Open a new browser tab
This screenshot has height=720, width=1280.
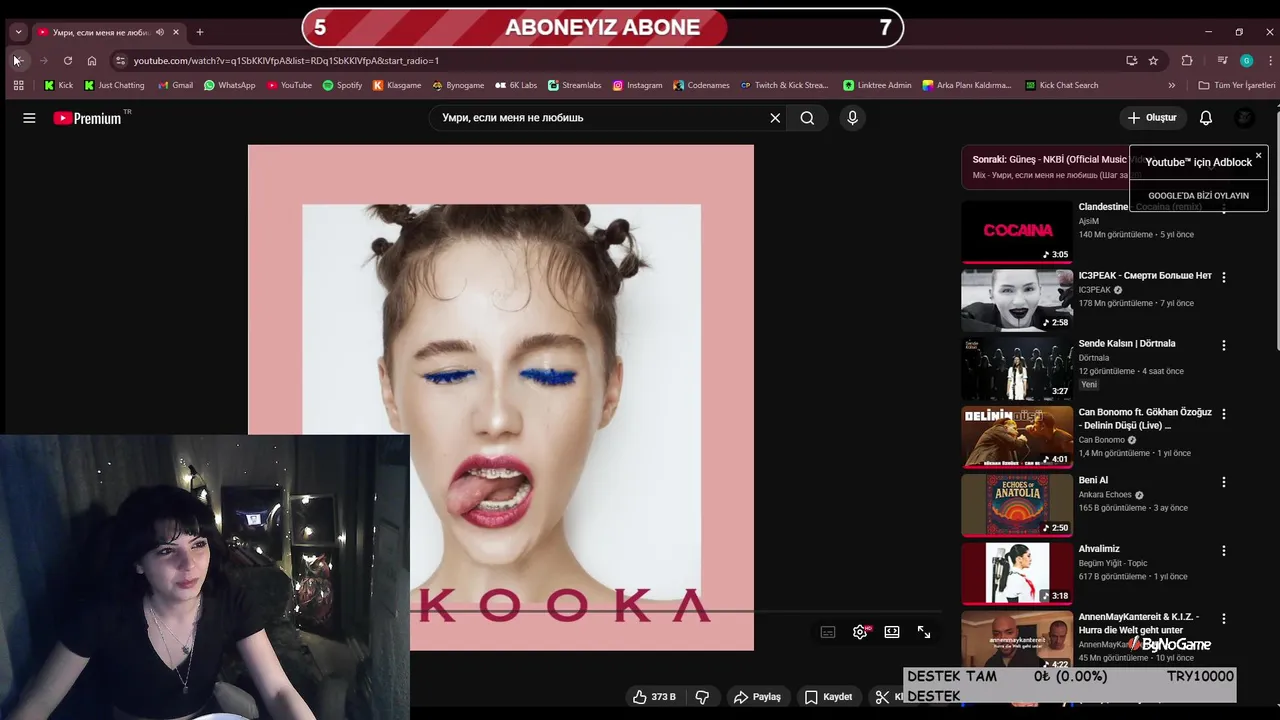pyautogui.click(x=200, y=33)
